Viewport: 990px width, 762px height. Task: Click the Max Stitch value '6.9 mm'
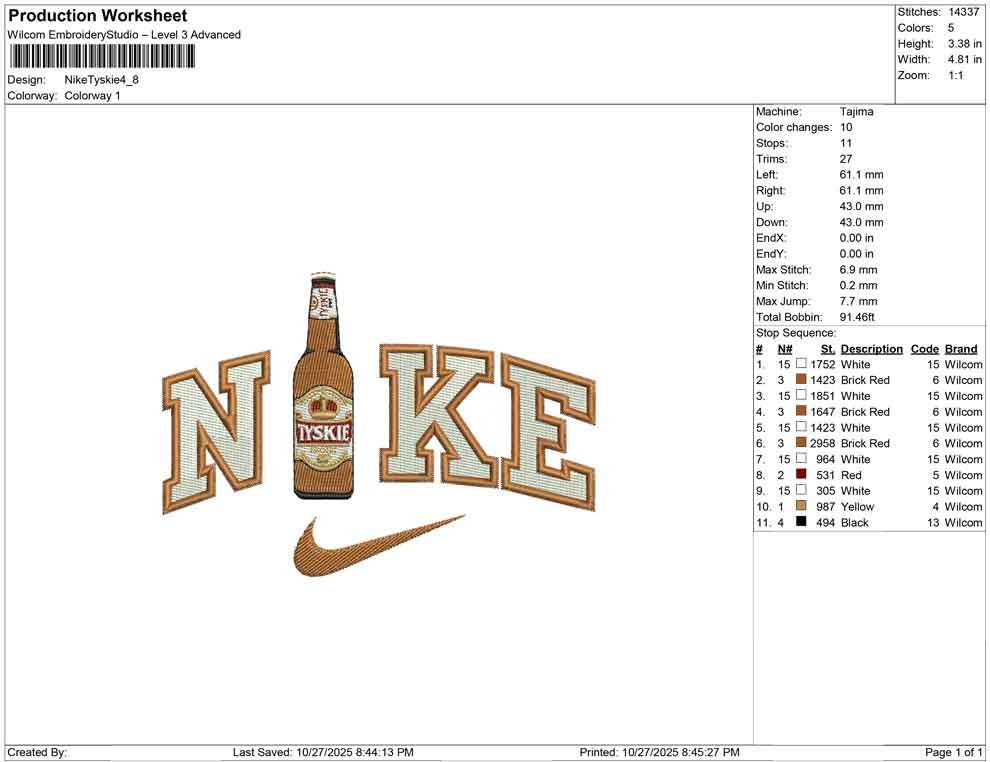tap(859, 270)
